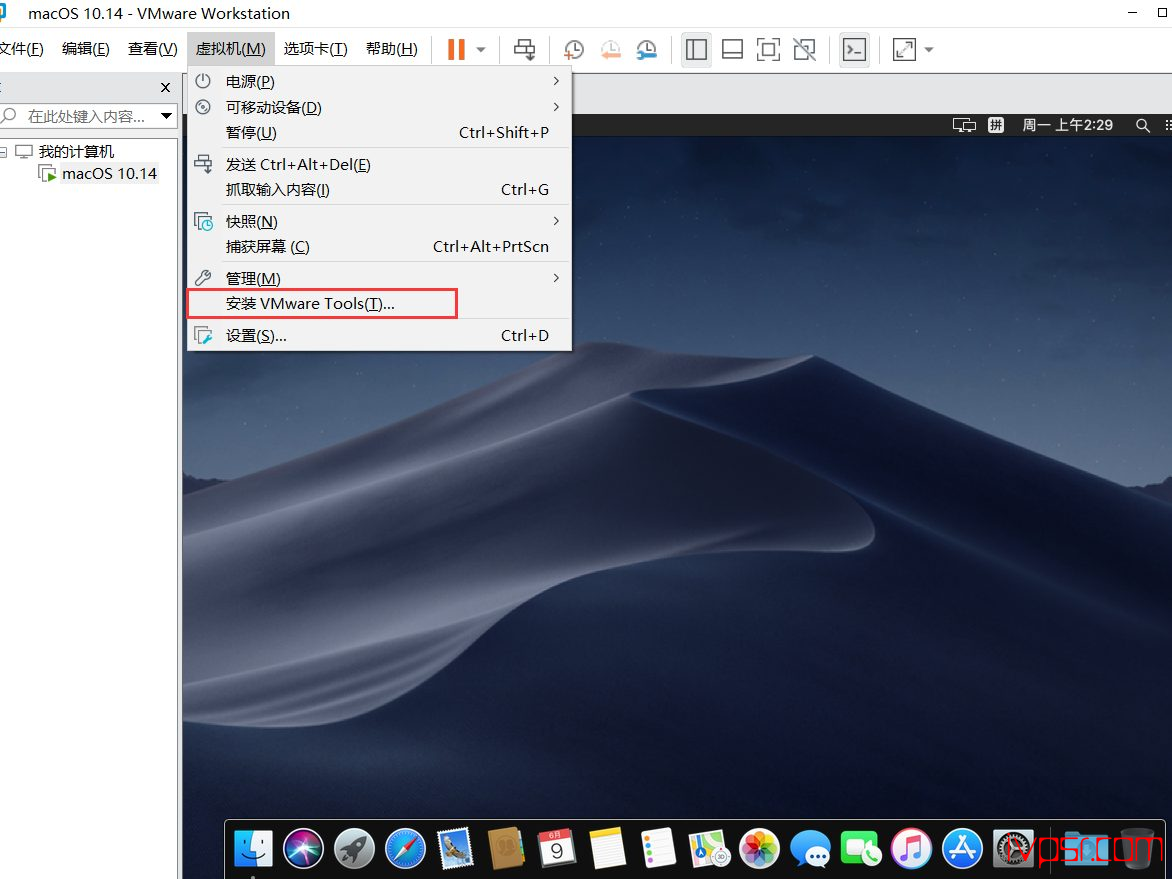Choose 抓取输入内容(I) from the menu
This screenshot has width=1172, height=879.
pyautogui.click(x=380, y=190)
